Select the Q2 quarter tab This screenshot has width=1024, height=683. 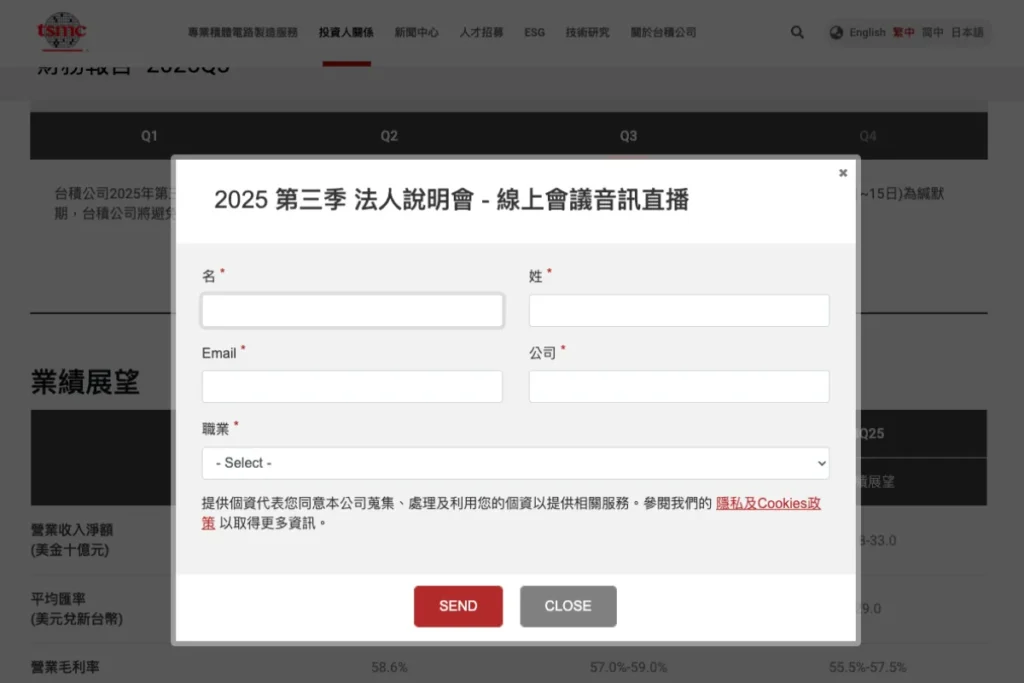click(x=389, y=136)
